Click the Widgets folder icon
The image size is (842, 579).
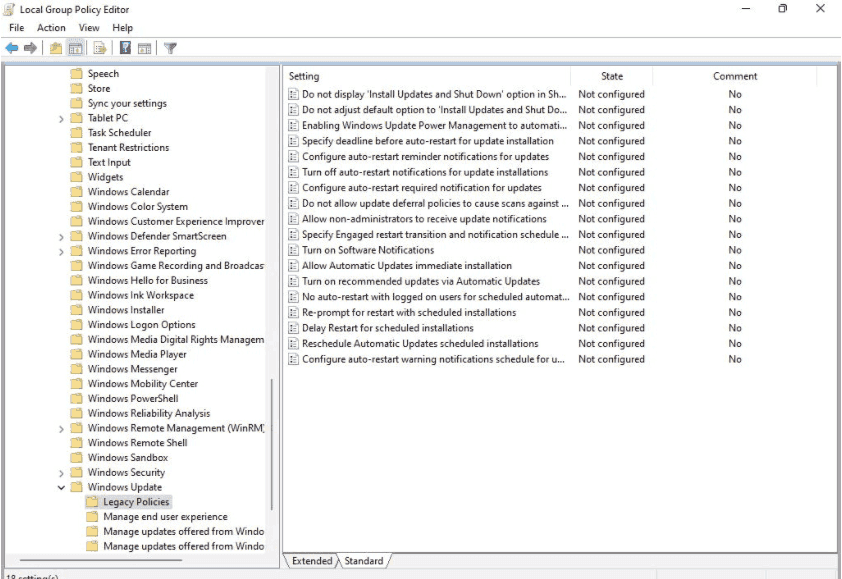tap(77, 177)
